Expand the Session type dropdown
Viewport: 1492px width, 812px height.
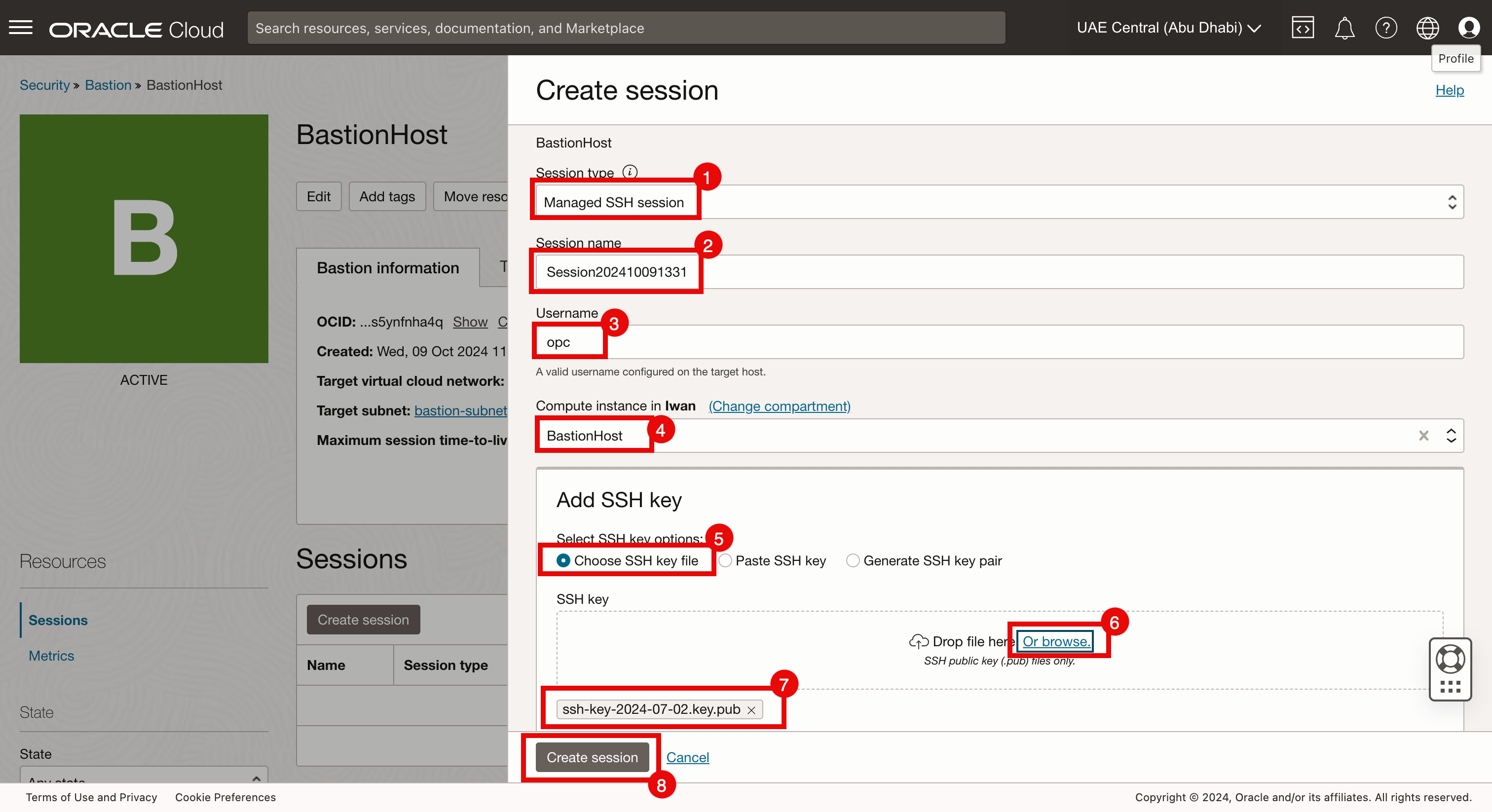point(1452,202)
